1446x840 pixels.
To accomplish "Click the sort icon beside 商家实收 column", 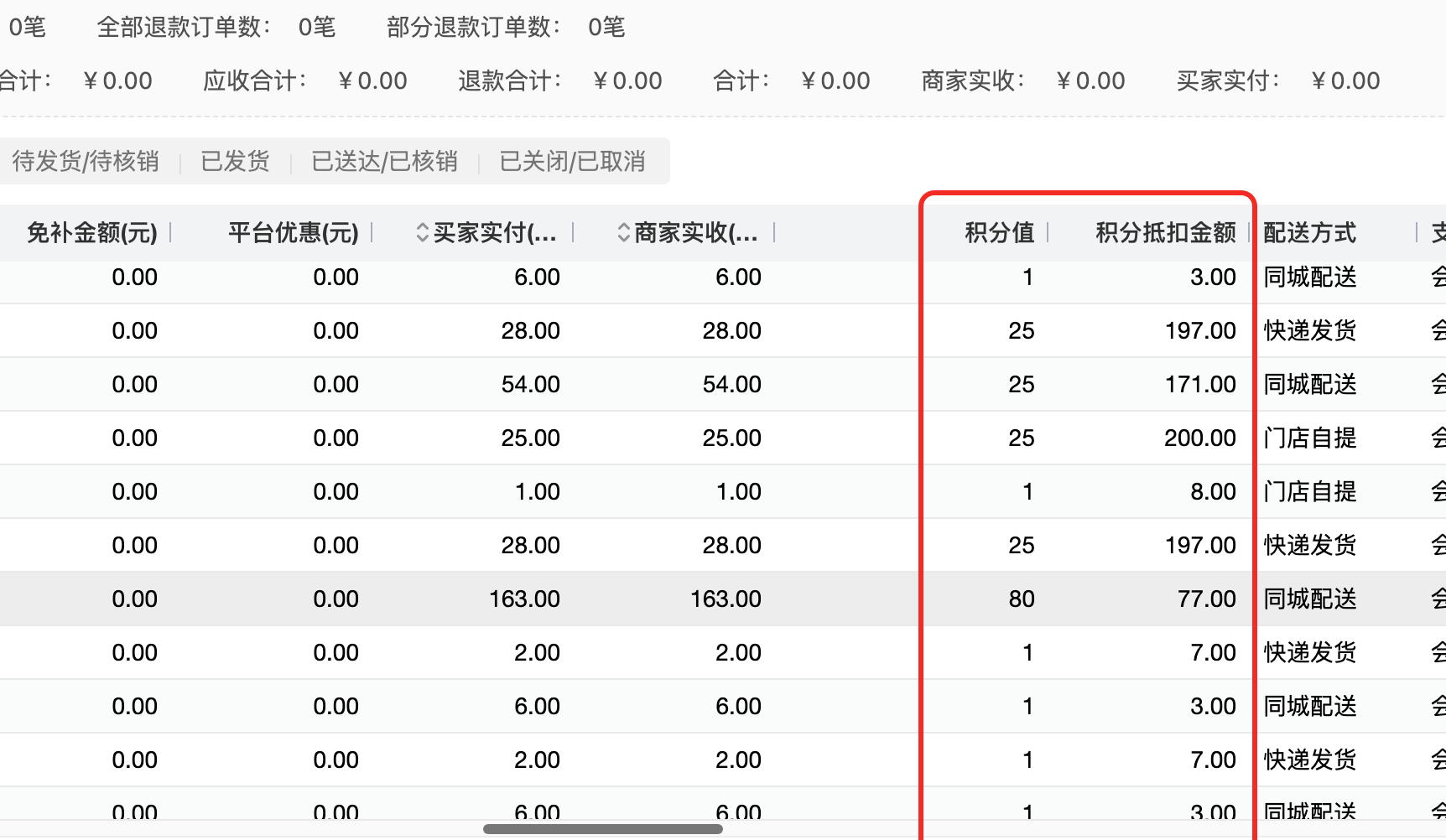I will pyautogui.click(x=623, y=233).
